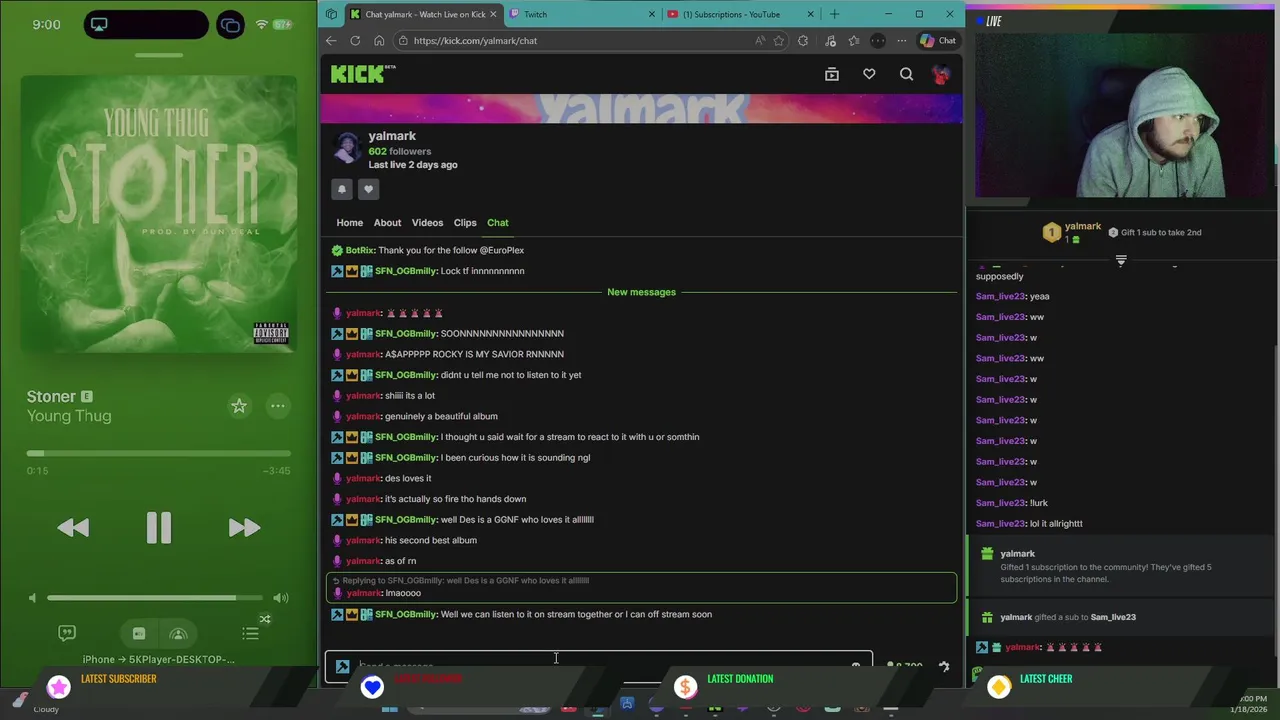Refresh the Kick page
Image resolution: width=1280 pixels, height=720 pixels.
coord(355,41)
